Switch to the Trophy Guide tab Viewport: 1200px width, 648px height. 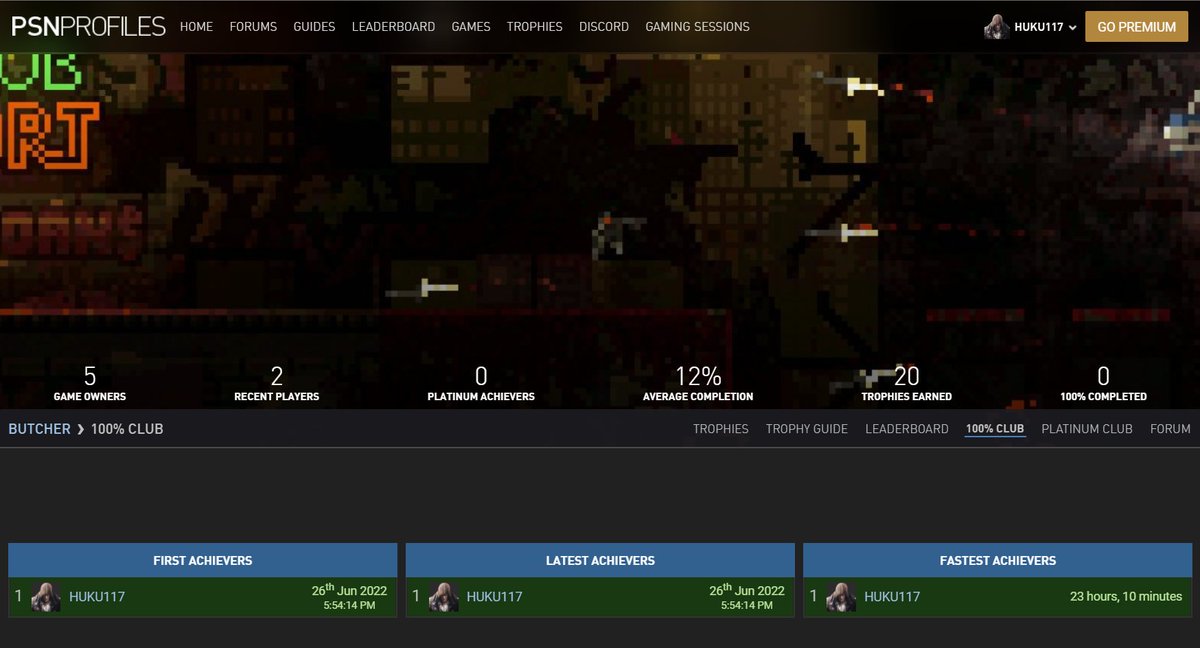coord(807,429)
